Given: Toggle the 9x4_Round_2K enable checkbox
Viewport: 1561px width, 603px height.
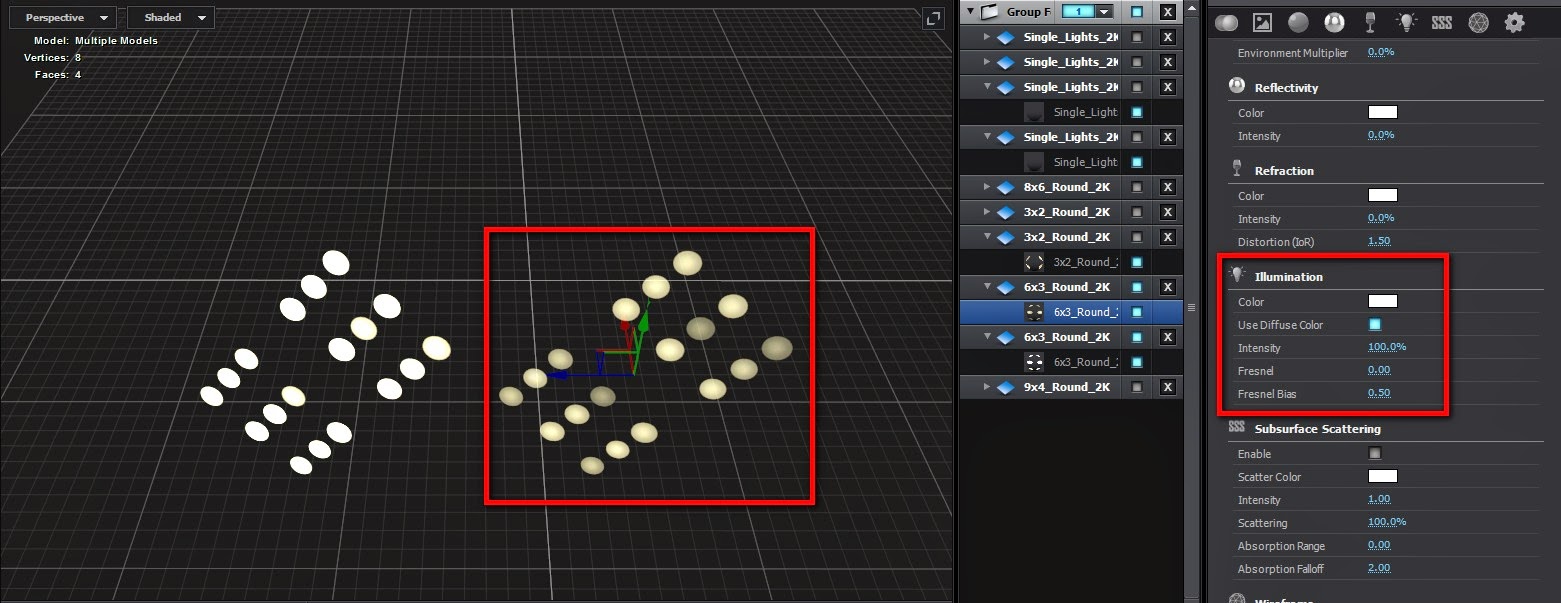Looking at the screenshot, I should pos(1137,387).
